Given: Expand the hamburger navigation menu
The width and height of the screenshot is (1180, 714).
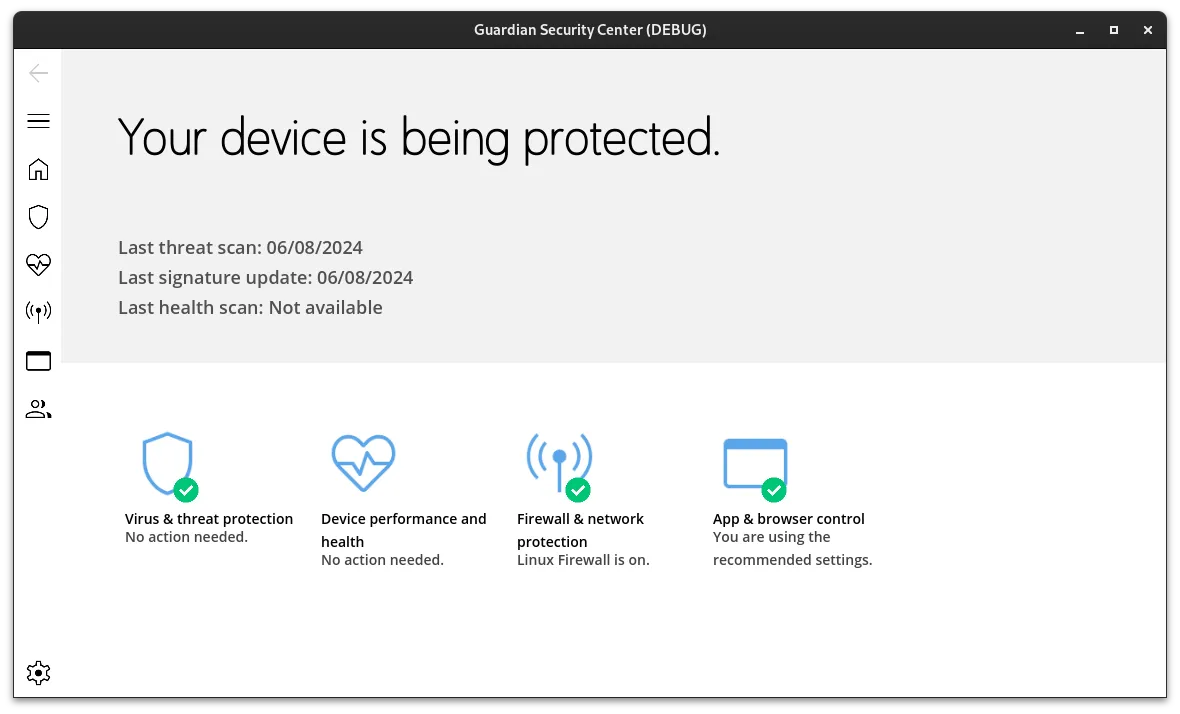Looking at the screenshot, I should pyautogui.click(x=38, y=121).
